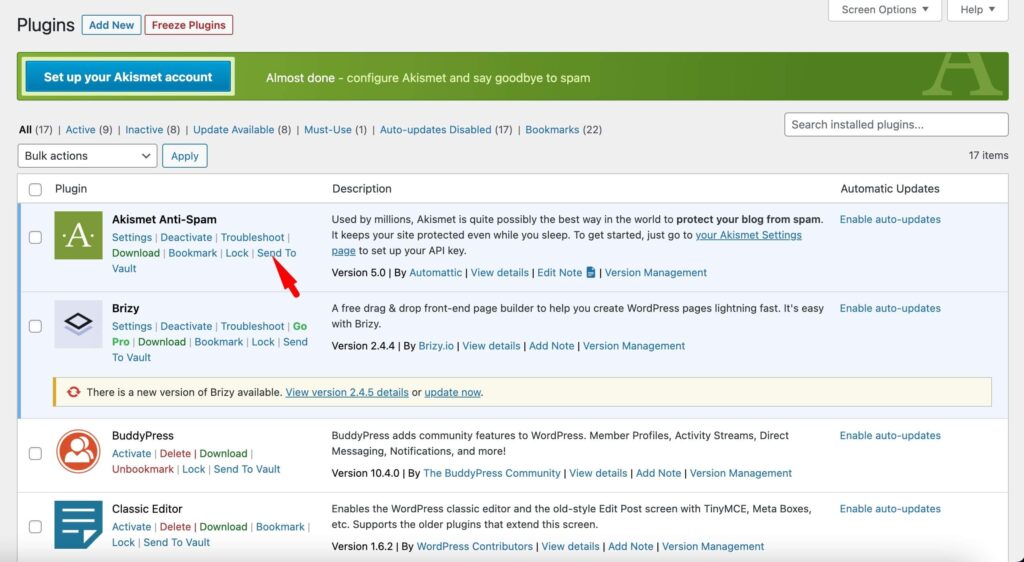This screenshot has height=562, width=1024.
Task: Deactivate the Brizy plugin
Action: (x=186, y=326)
